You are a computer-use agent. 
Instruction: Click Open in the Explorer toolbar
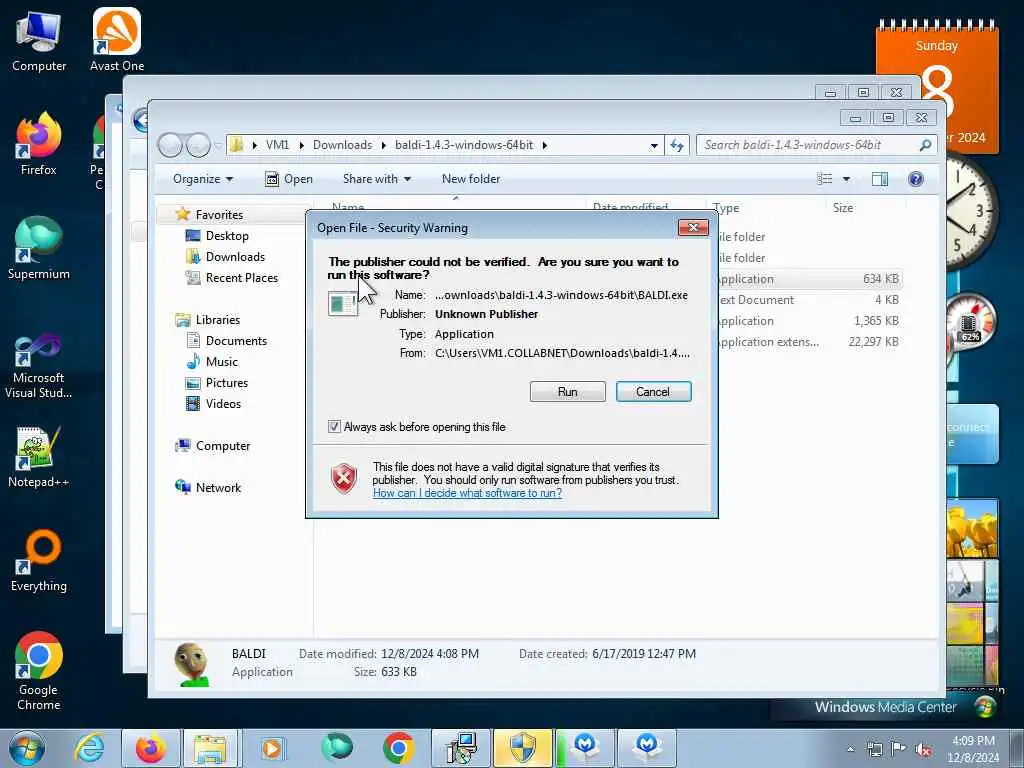289,179
